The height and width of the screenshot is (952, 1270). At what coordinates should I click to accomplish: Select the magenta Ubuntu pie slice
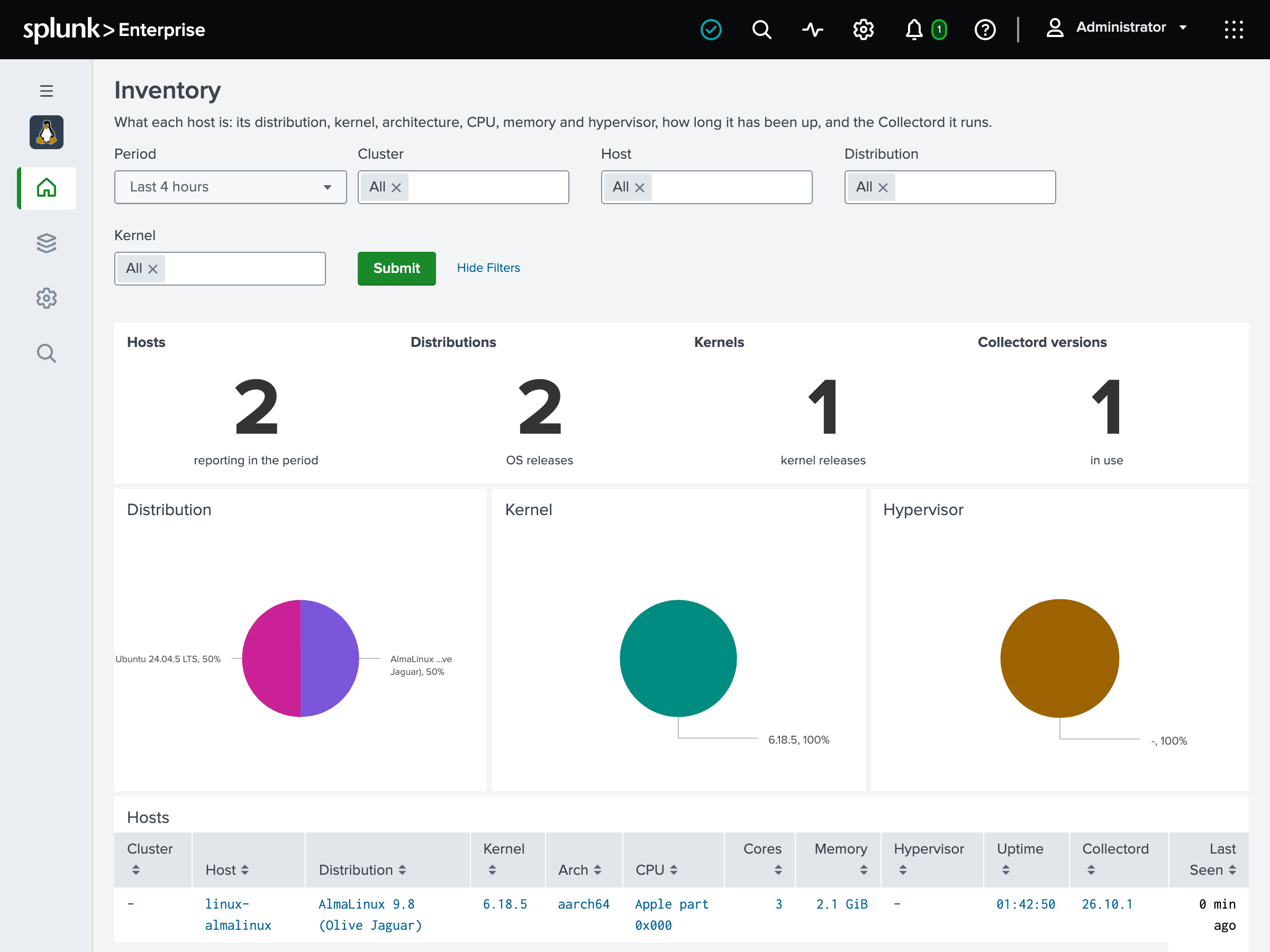click(270, 658)
